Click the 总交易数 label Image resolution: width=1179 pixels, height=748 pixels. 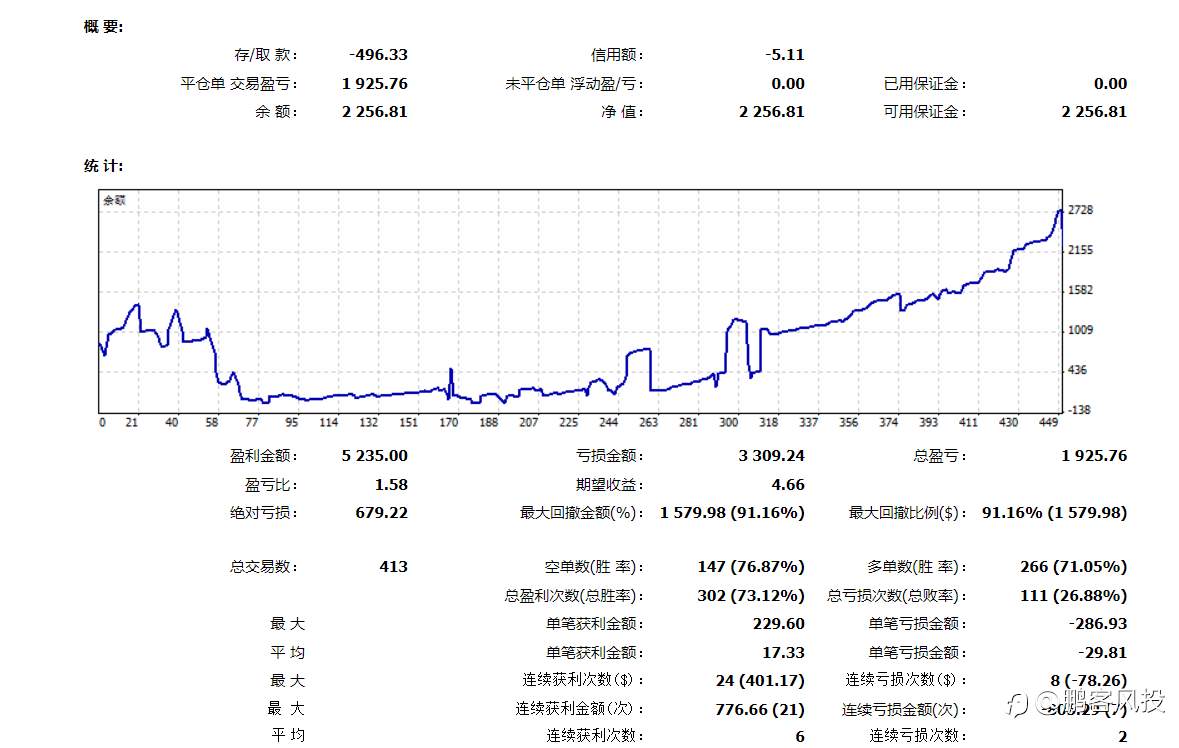click(264, 567)
